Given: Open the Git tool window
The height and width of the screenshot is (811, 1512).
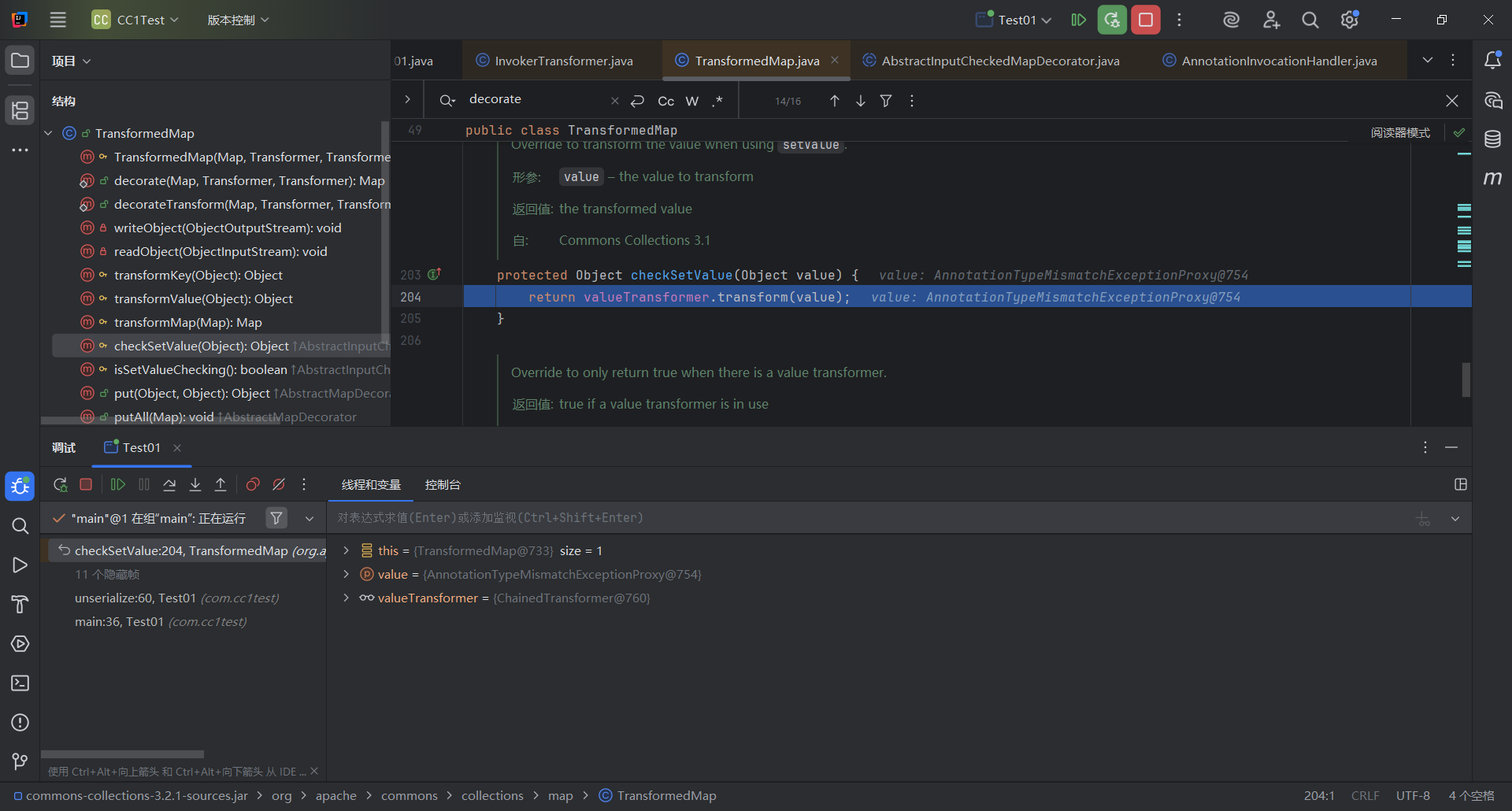Looking at the screenshot, I should point(20,761).
